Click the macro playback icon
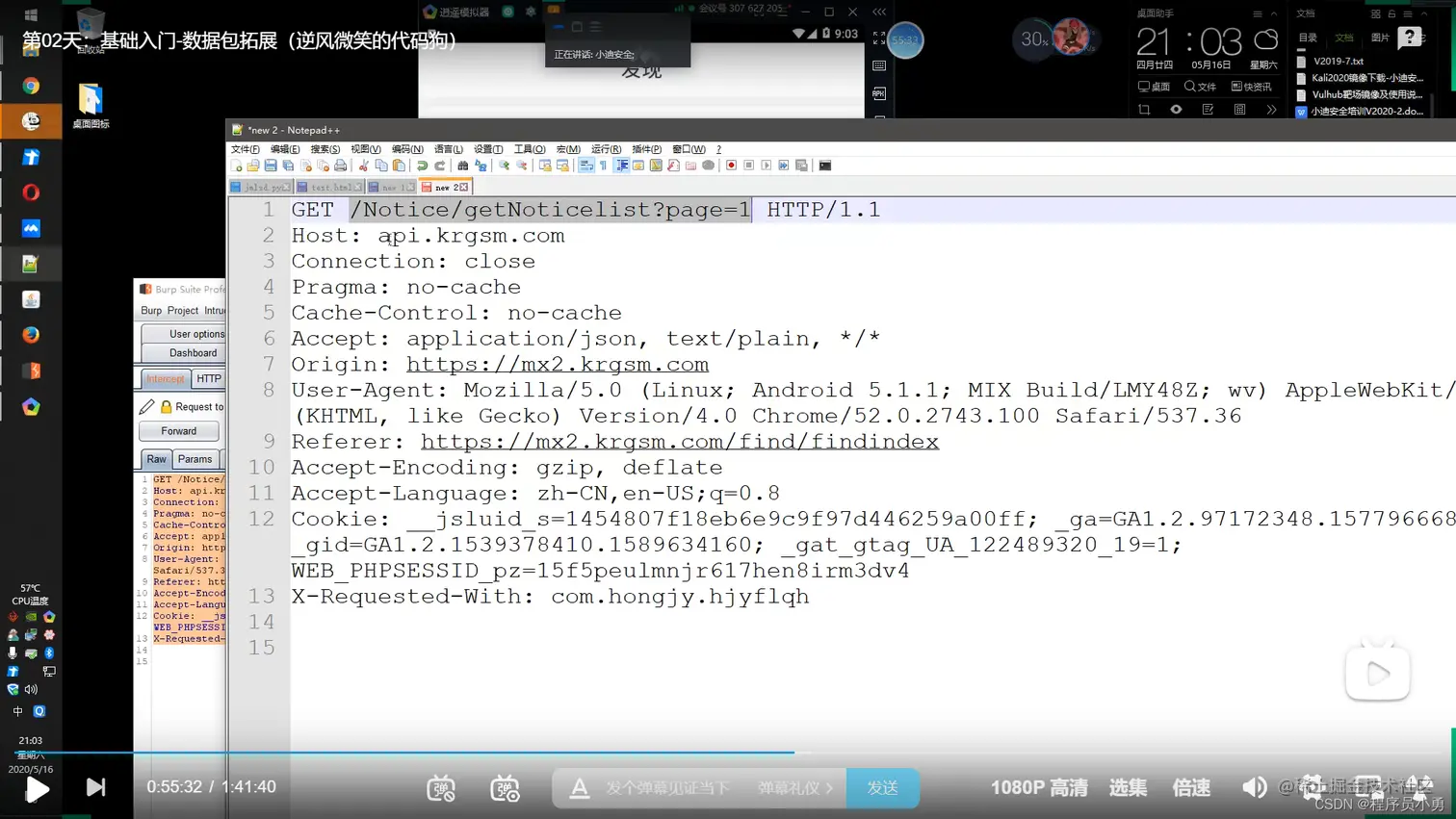The width and height of the screenshot is (1456, 819). 766,166
